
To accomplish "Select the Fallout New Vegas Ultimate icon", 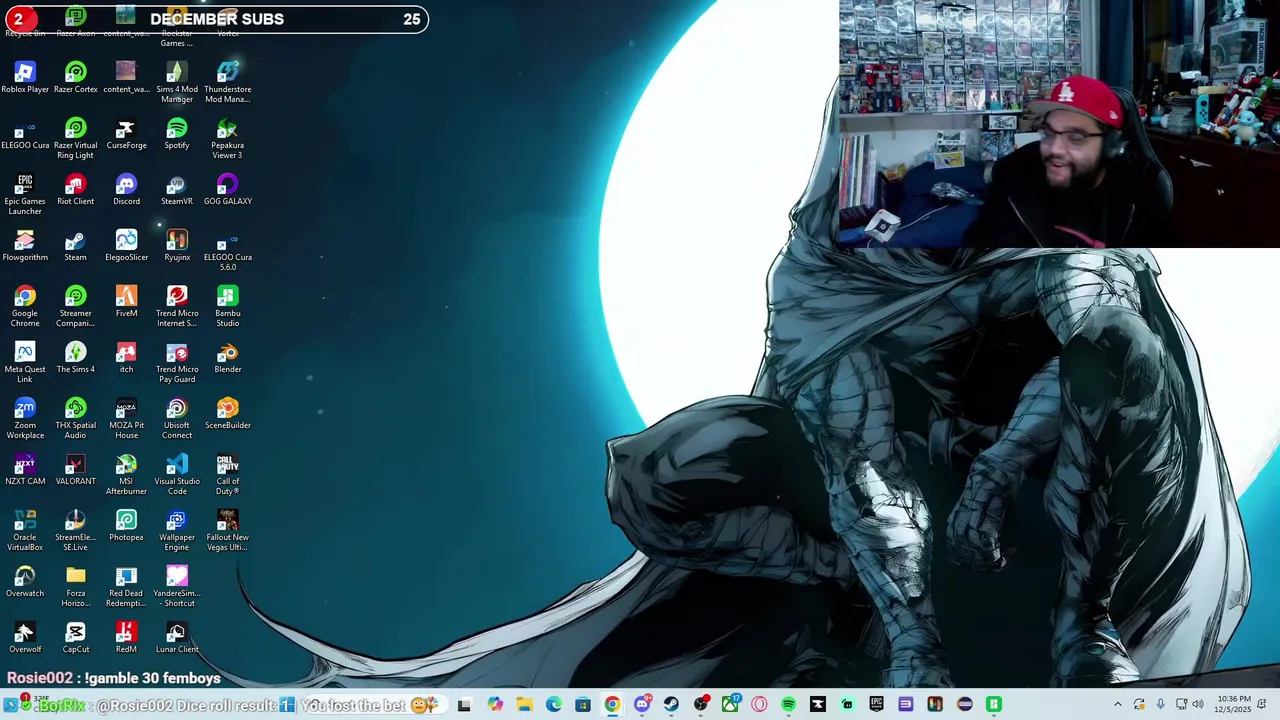I will coord(228,530).
